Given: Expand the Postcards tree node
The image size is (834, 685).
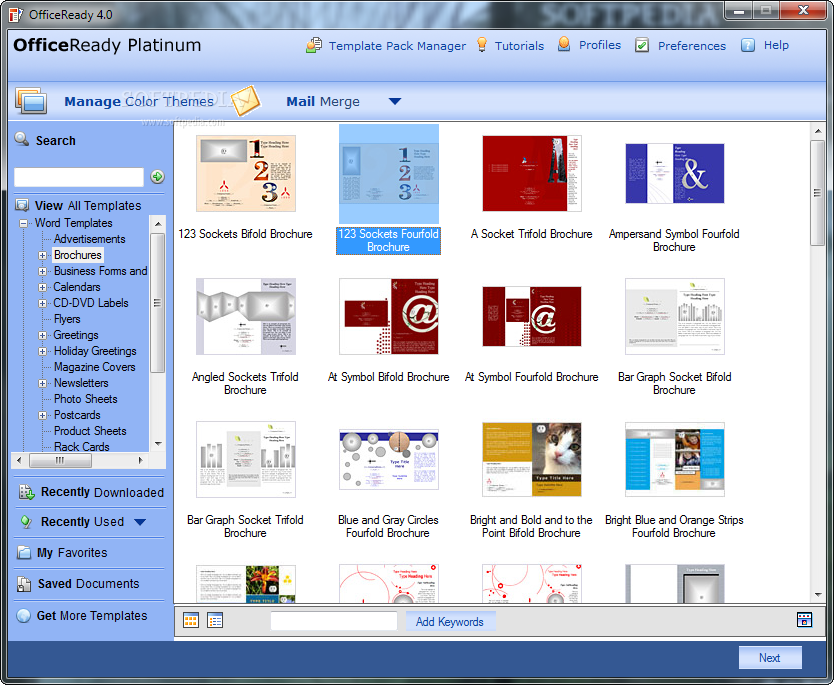Looking at the screenshot, I should pyautogui.click(x=43, y=415).
